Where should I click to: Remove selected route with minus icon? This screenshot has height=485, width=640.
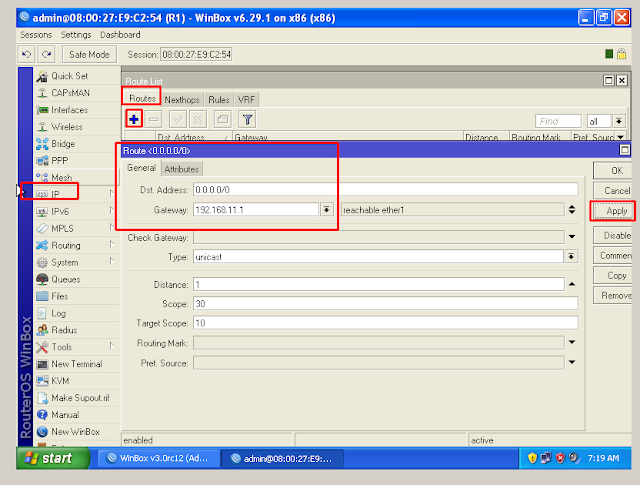[x=154, y=119]
